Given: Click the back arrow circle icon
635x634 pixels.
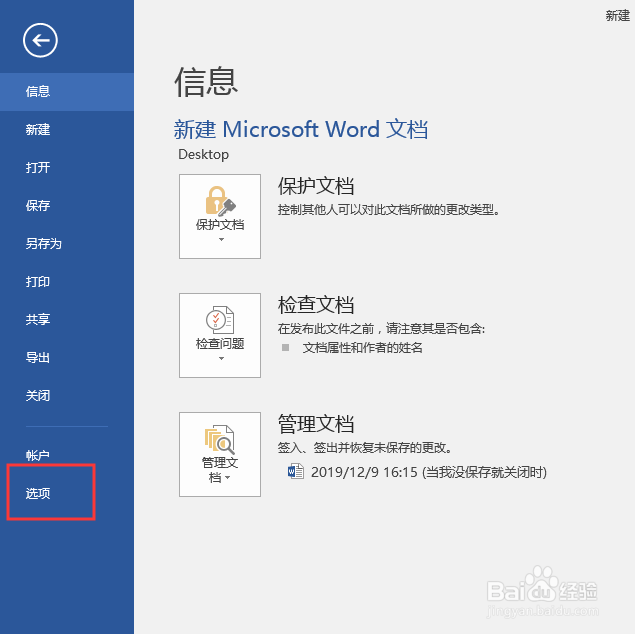Looking at the screenshot, I should tap(40, 40).
